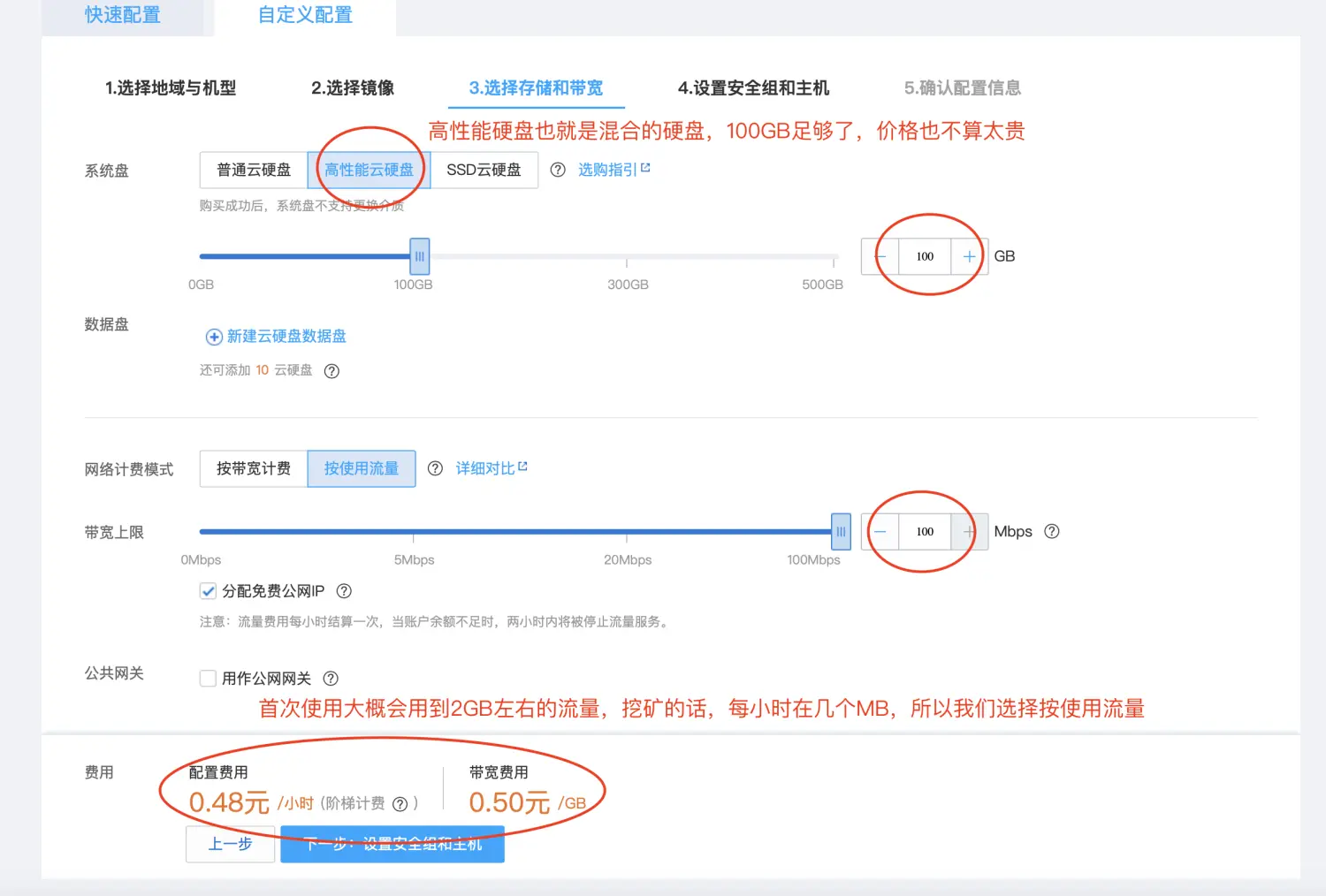Viewport: 1326px width, 896px height.
Task: Click the system disk GB value field
Action: point(925,256)
